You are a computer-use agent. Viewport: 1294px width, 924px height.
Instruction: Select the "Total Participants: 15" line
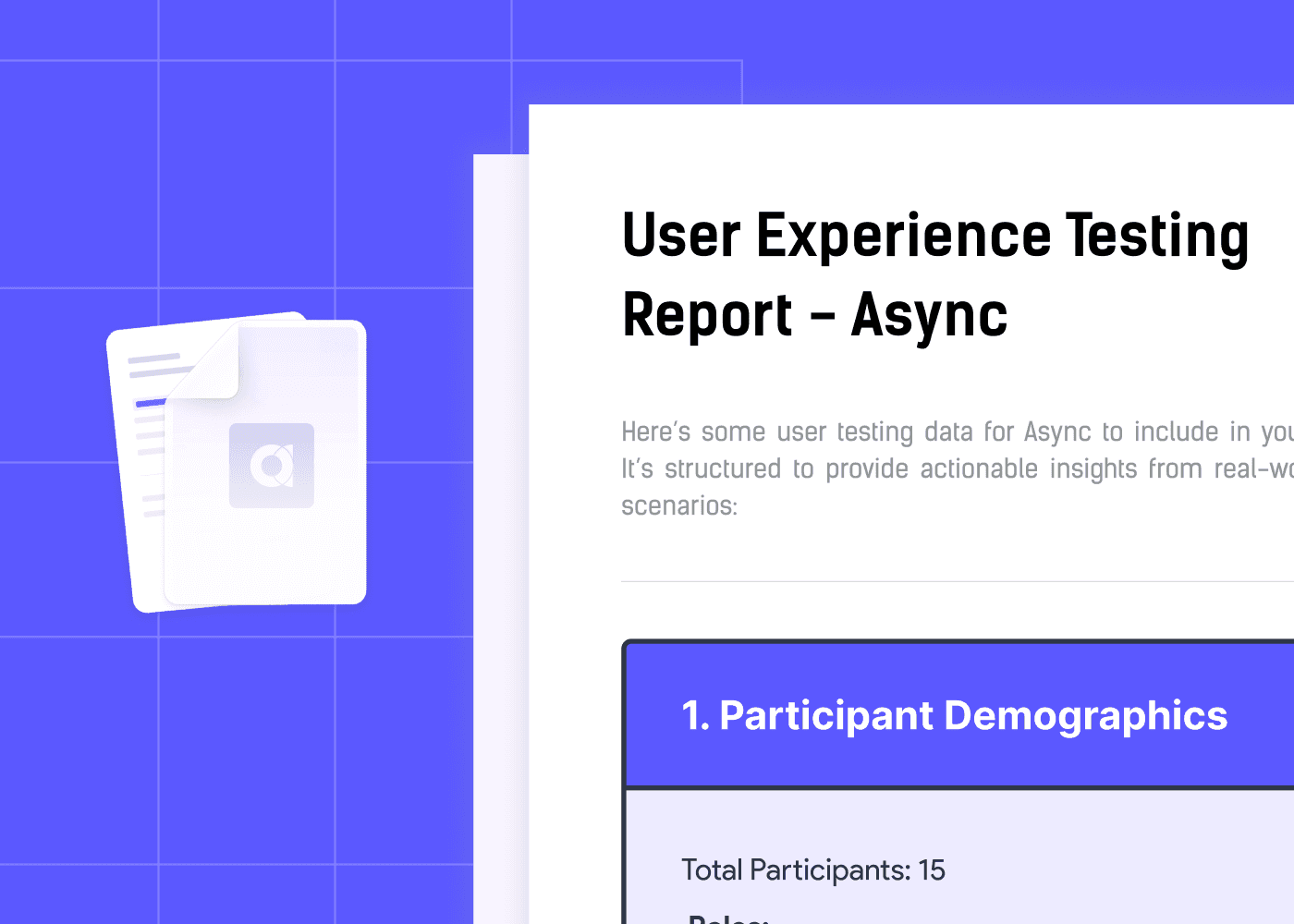[813, 869]
